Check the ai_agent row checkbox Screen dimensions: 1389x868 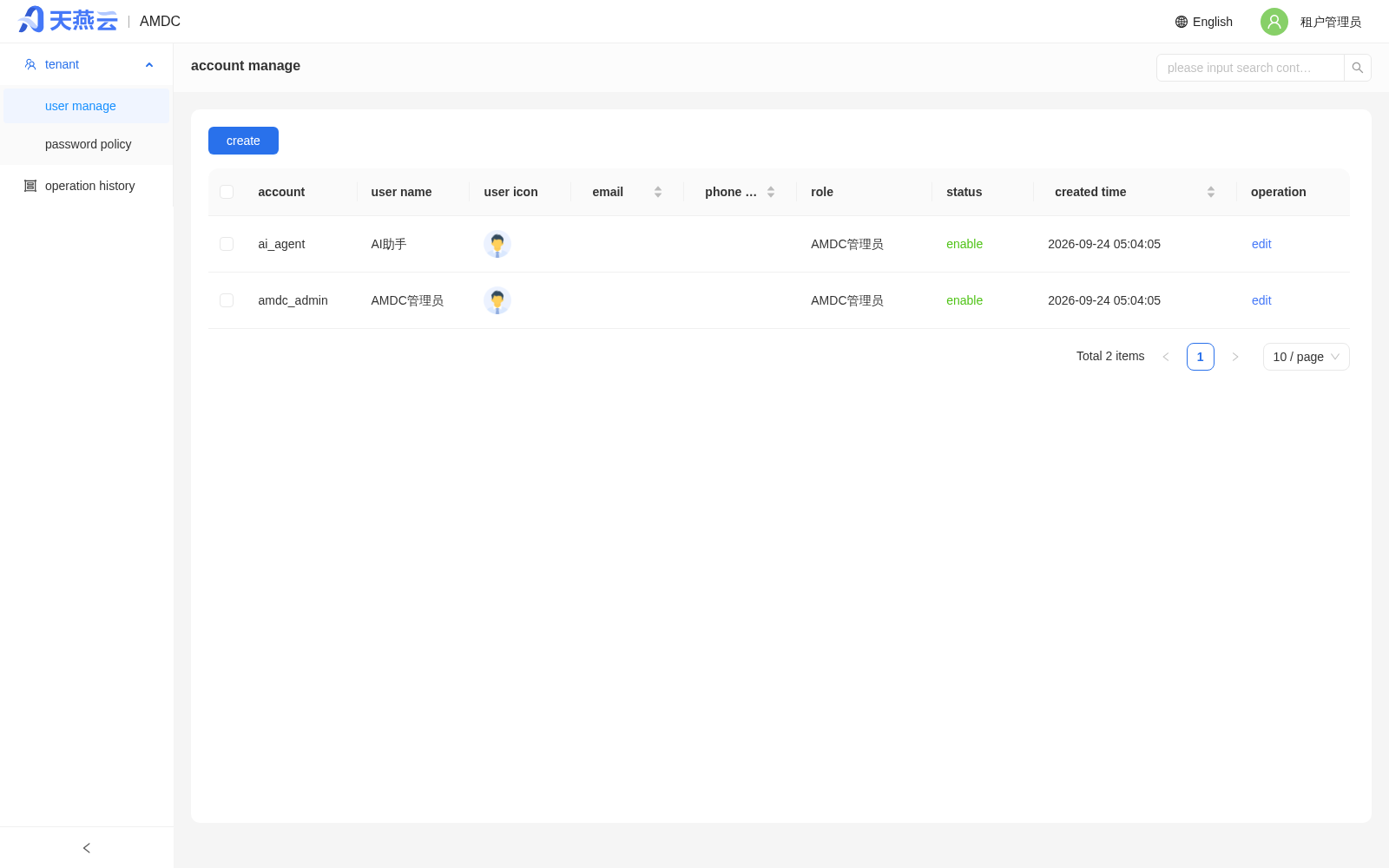click(227, 244)
